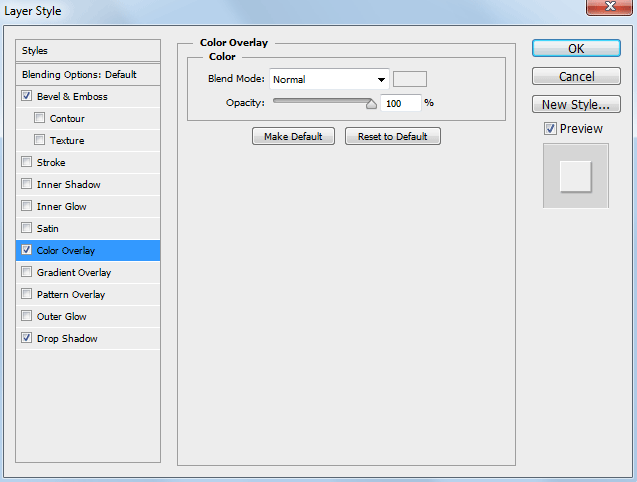Disable the Drop Shadow checkbox
This screenshot has width=637, height=482.
tap(26, 339)
